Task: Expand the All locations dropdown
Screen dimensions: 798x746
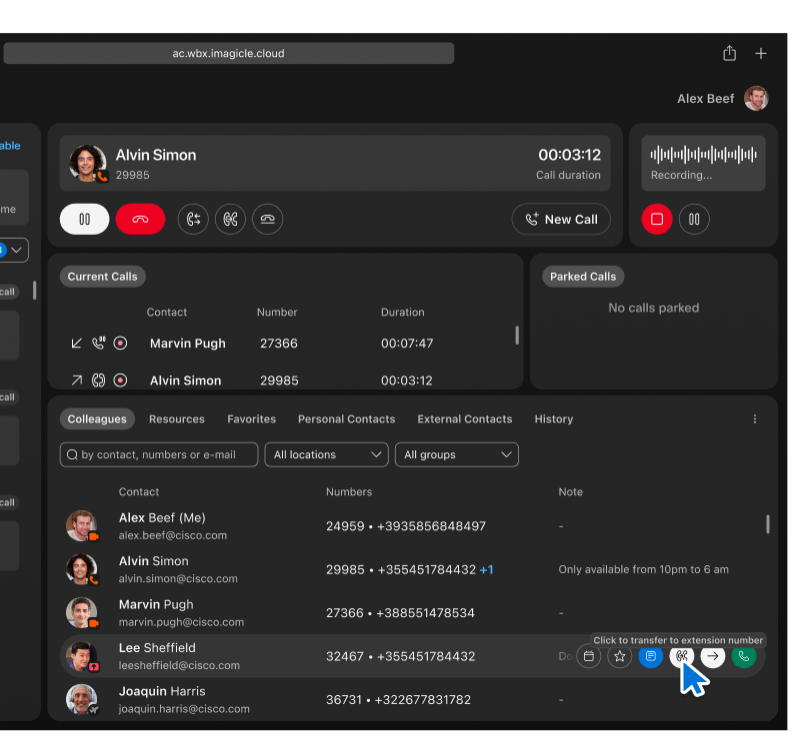Action: pyautogui.click(x=327, y=454)
